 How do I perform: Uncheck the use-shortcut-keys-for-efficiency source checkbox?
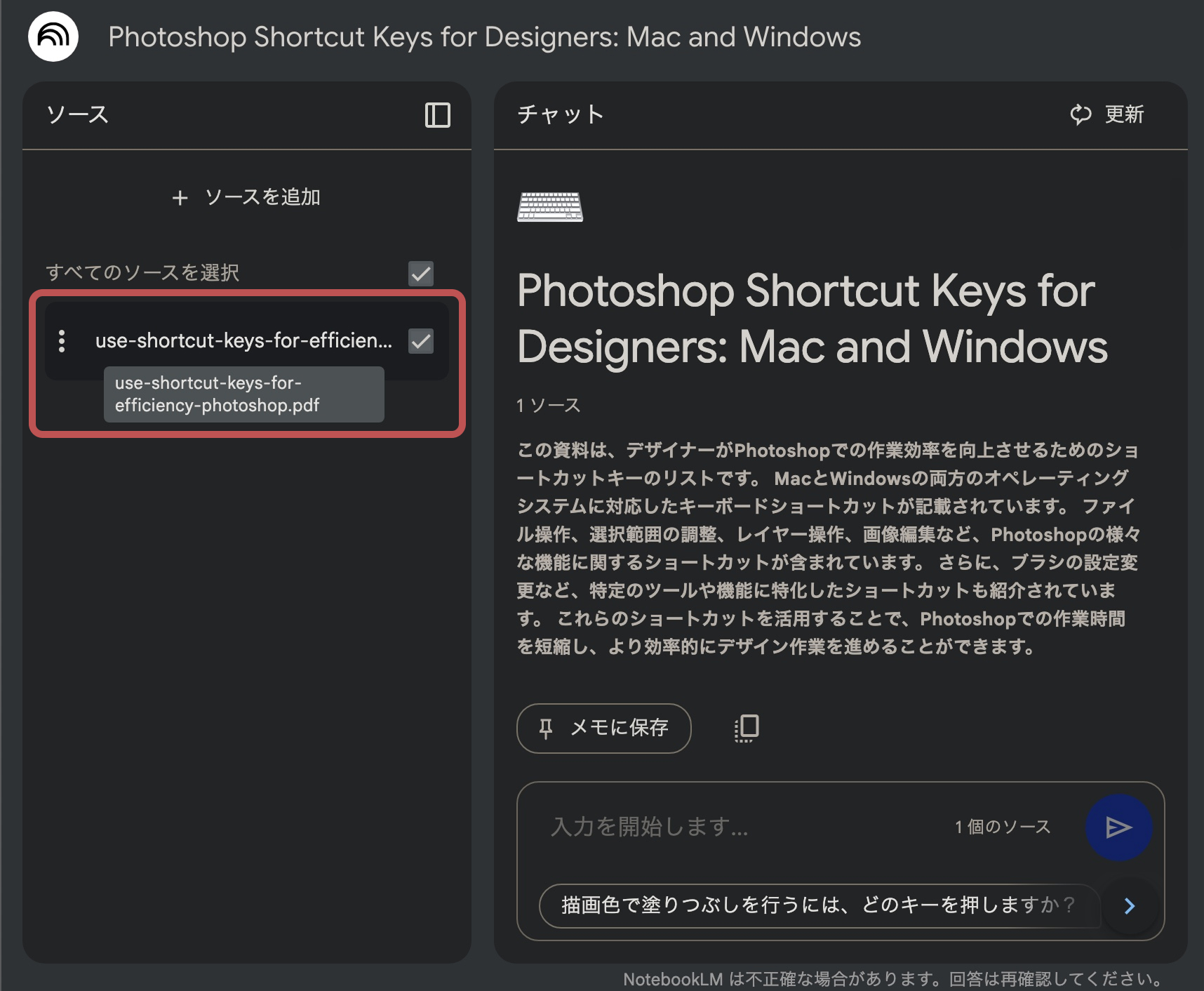pos(421,341)
